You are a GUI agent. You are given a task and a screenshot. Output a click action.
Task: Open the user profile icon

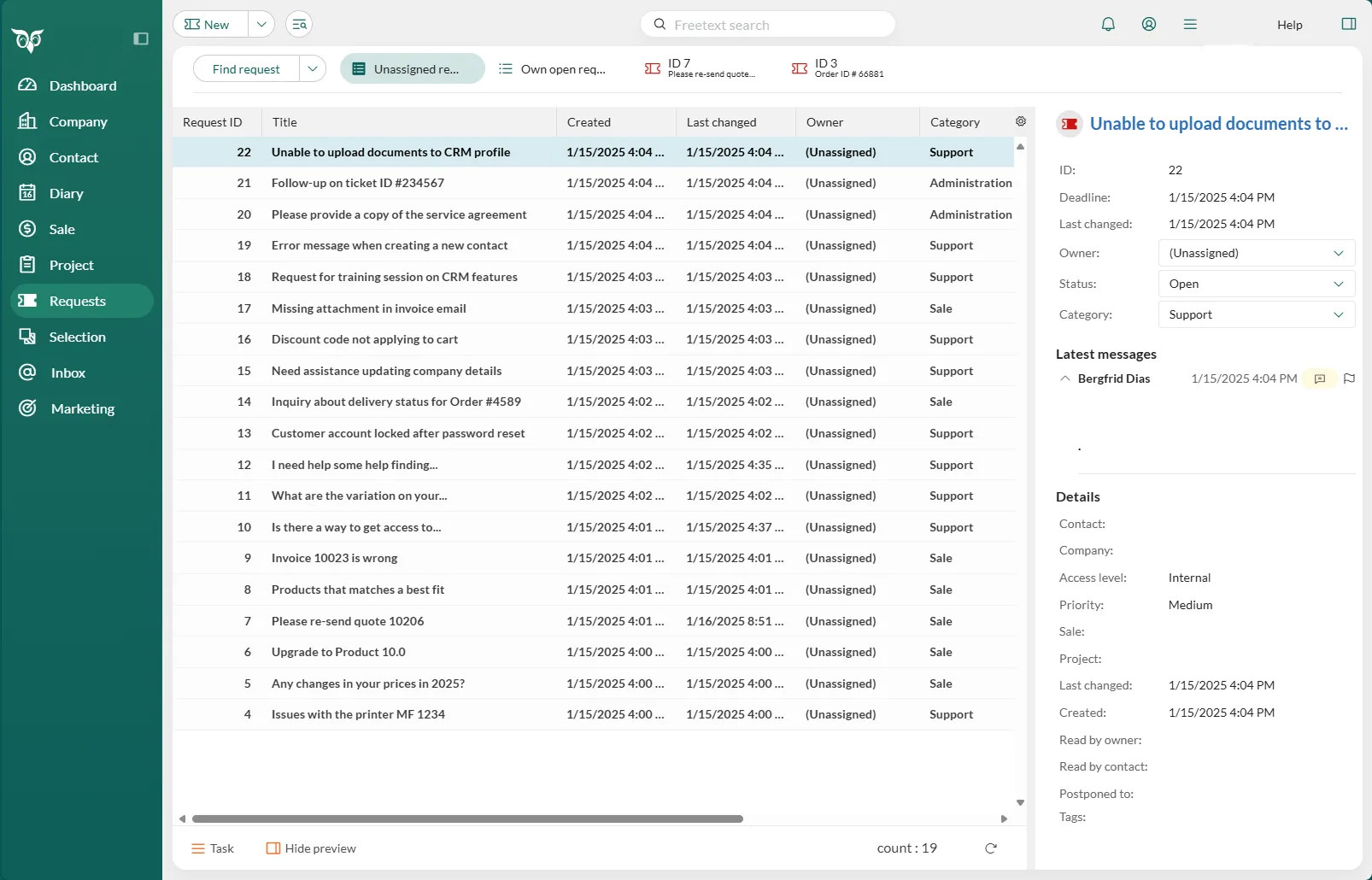coord(1149,25)
